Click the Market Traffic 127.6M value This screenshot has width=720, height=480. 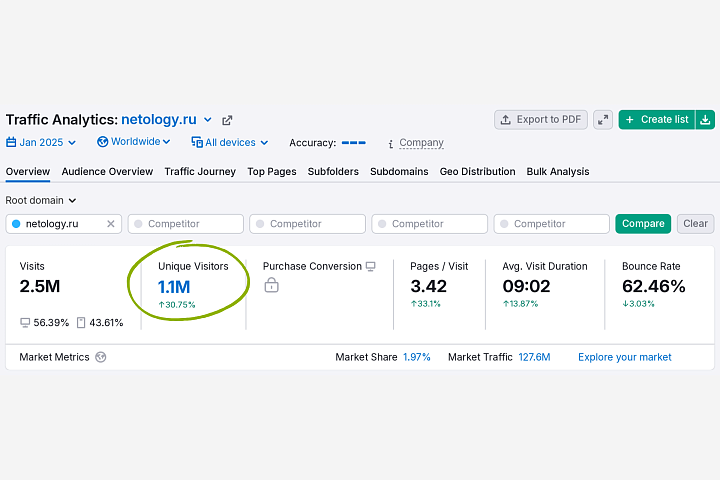pos(534,357)
